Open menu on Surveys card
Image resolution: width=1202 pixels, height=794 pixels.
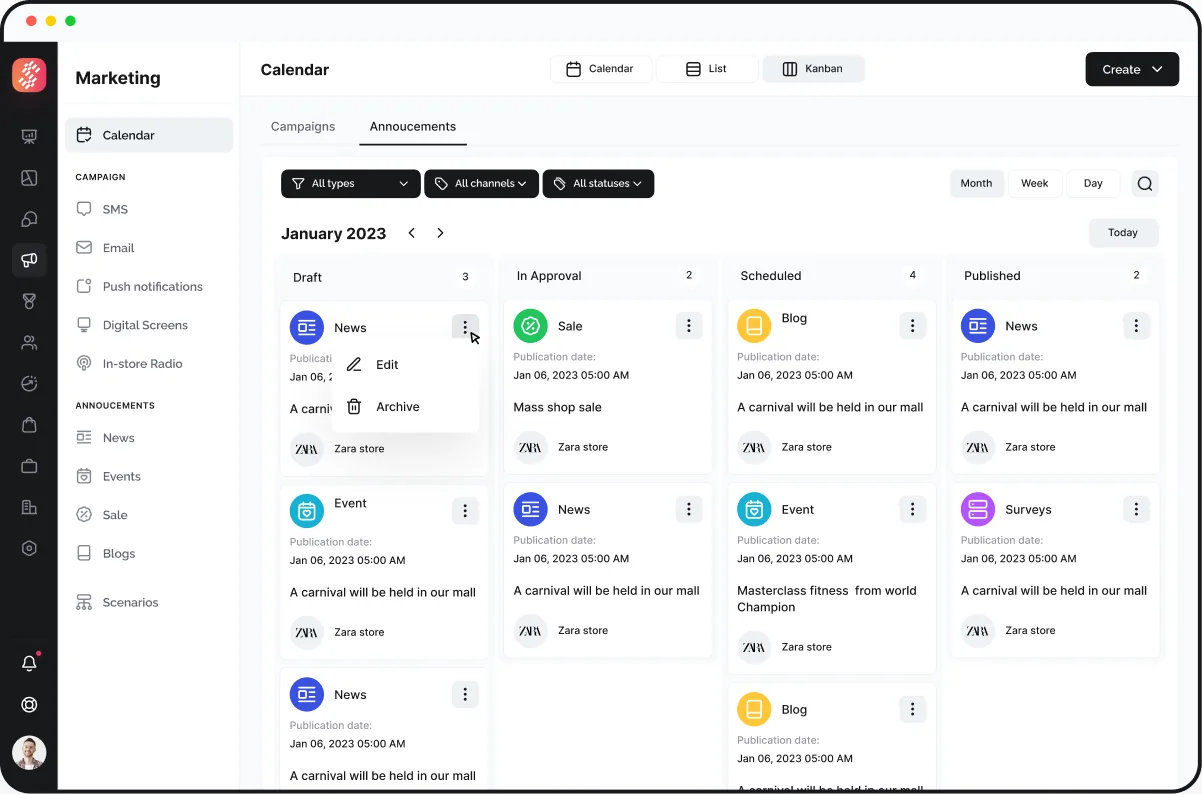(x=1136, y=509)
